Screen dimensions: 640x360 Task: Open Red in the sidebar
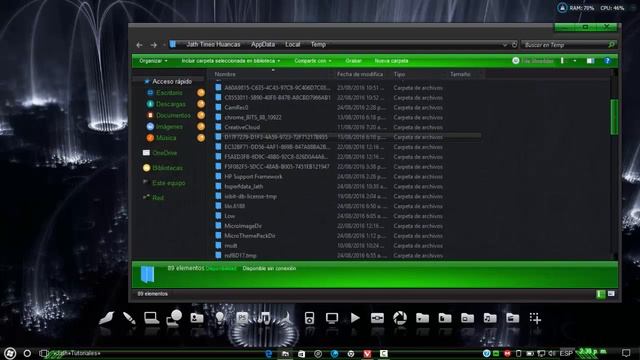point(158,198)
